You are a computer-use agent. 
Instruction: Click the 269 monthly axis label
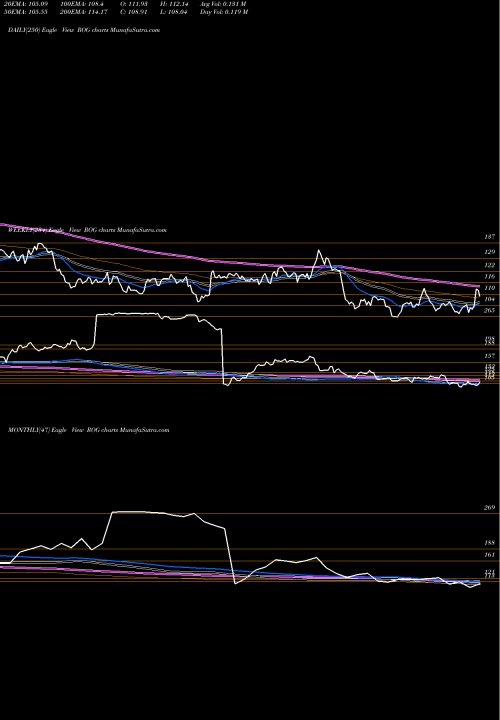tap(489, 507)
